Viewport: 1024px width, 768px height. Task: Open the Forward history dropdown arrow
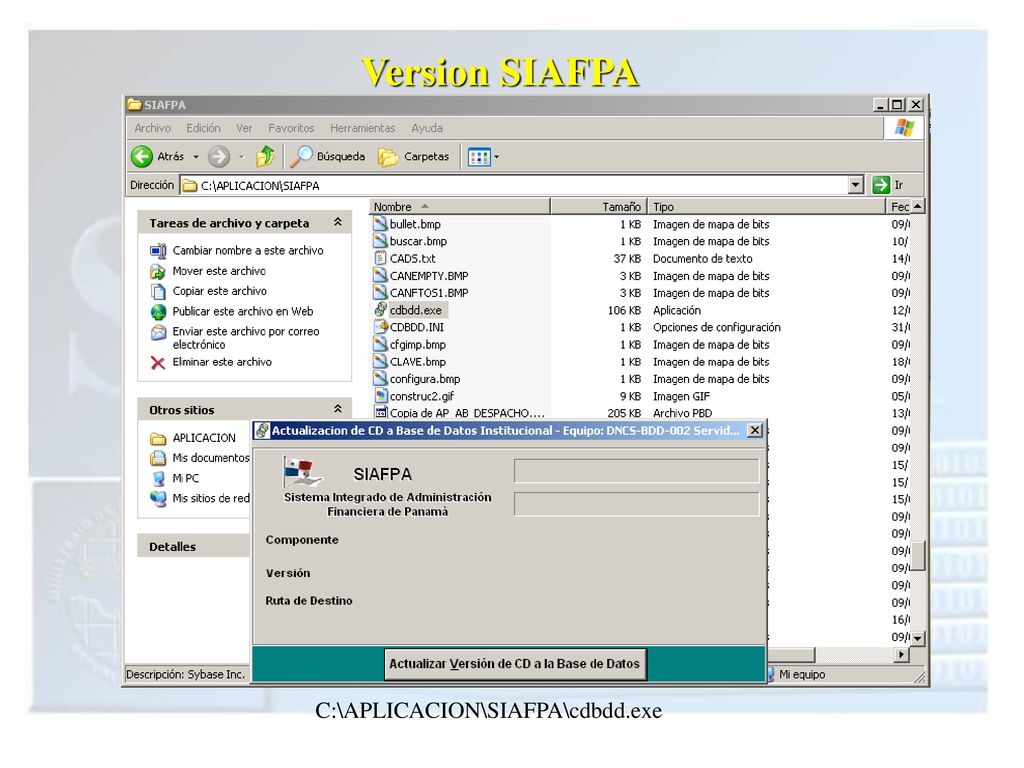(241, 157)
